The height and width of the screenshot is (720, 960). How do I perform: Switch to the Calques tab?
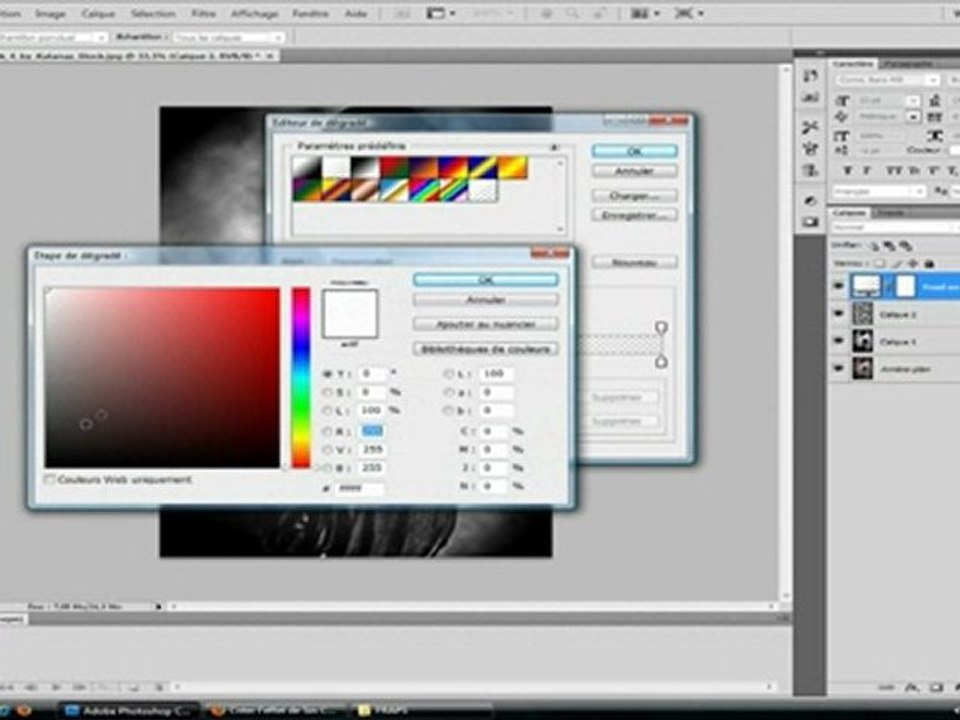pyautogui.click(x=850, y=213)
